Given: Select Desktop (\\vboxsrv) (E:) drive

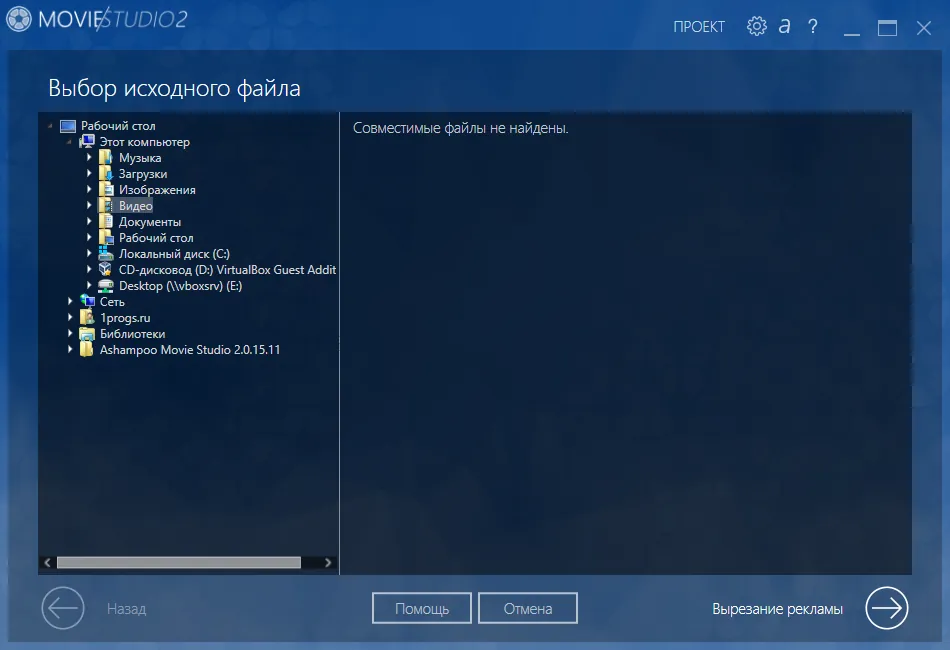Looking at the screenshot, I should coord(181,285).
